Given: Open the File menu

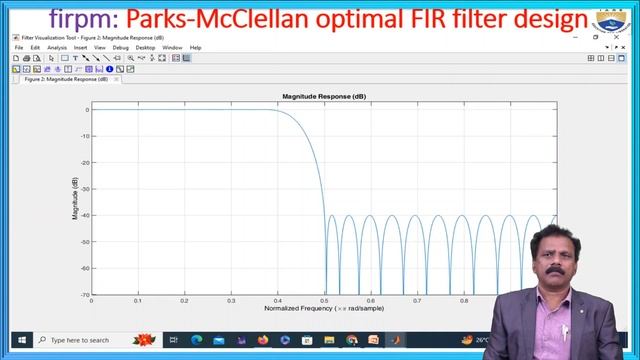Looking at the screenshot, I should (x=19, y=48).
